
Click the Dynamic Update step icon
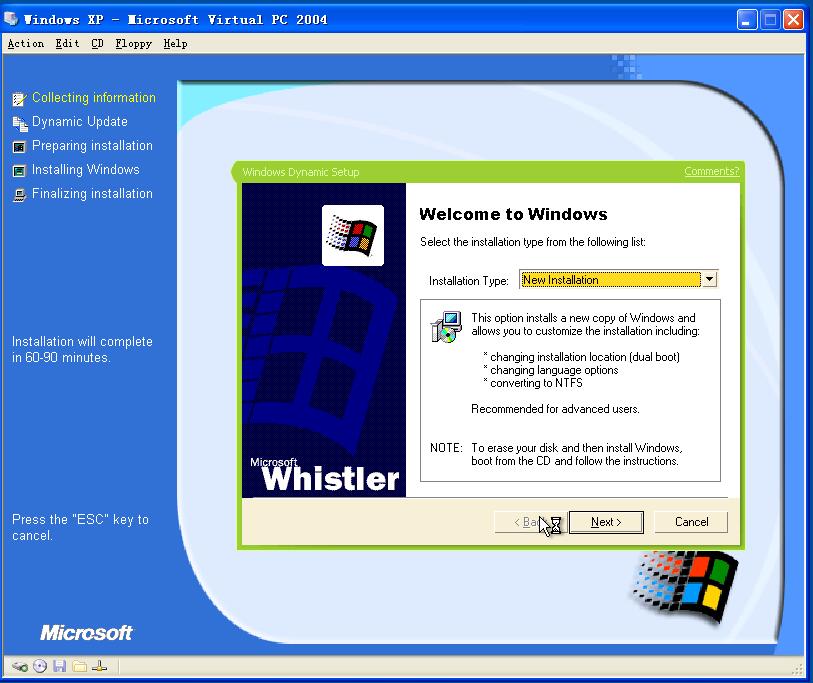point(20,123)
